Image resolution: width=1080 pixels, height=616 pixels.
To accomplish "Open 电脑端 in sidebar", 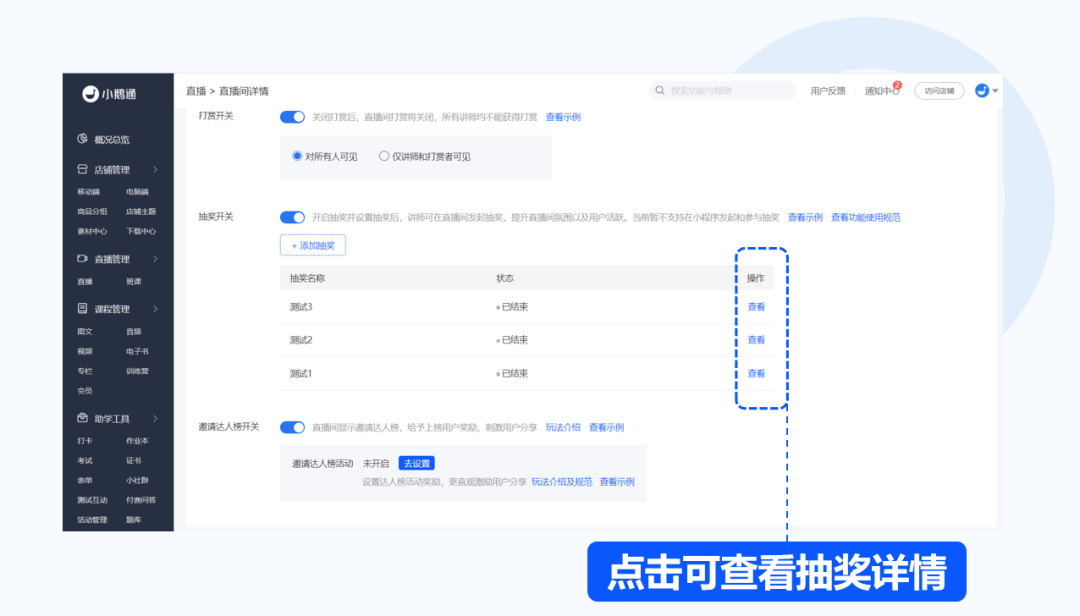I will (137, 192).
